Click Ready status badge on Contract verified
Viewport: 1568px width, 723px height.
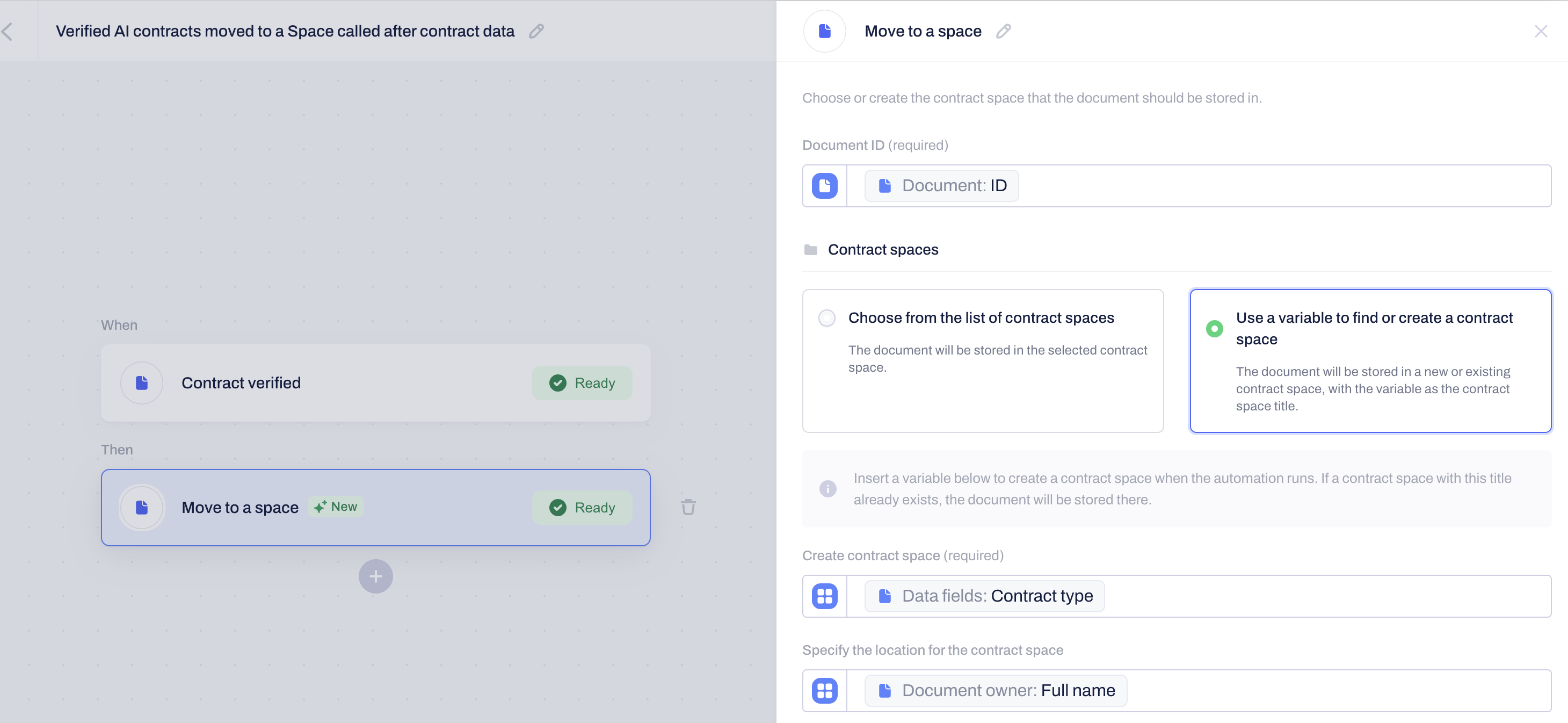(582, 383)
